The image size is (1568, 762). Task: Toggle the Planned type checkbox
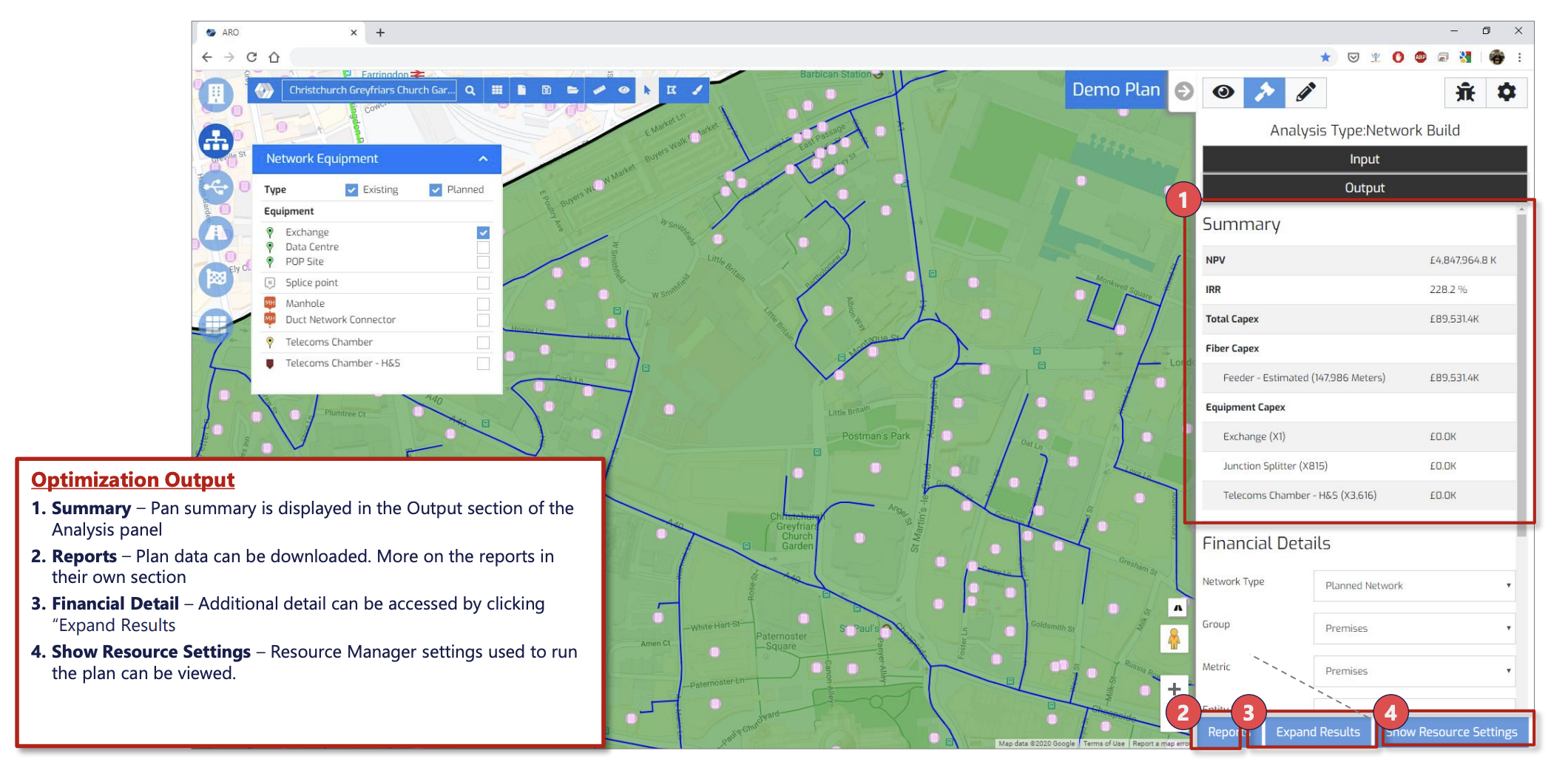click(x=436, y=190)
